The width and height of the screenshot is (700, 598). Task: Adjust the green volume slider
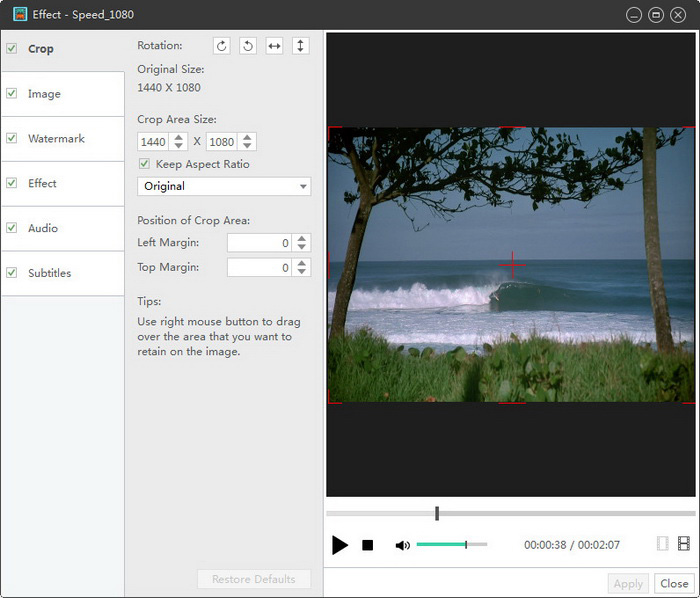(465, 544)
